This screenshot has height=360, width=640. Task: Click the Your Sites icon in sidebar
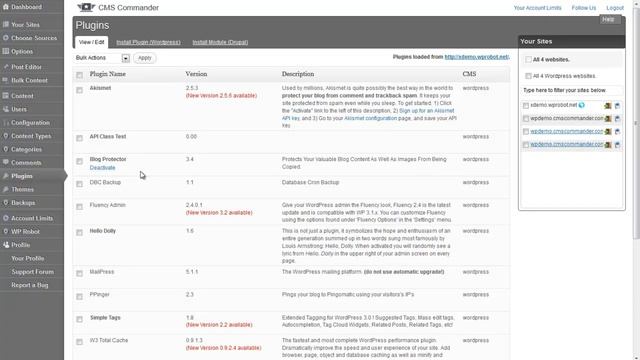point(6,24)
